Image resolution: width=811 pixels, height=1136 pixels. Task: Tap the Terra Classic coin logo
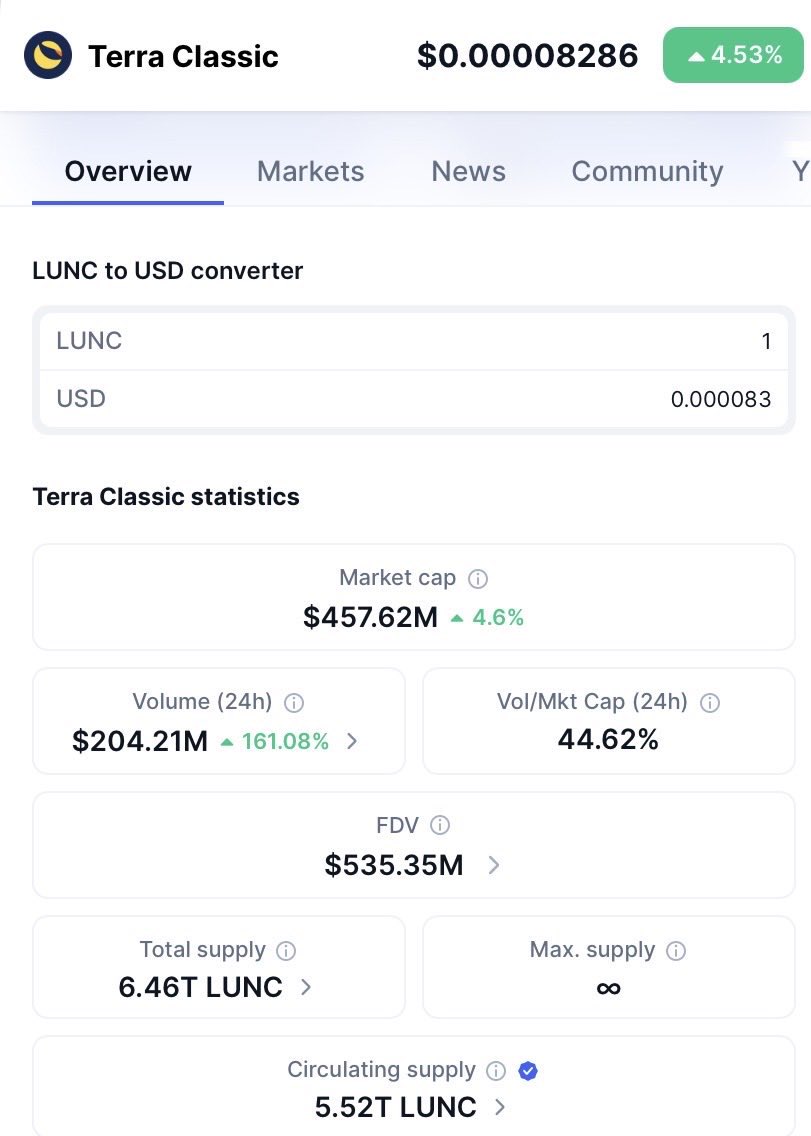tap(48, 55)
